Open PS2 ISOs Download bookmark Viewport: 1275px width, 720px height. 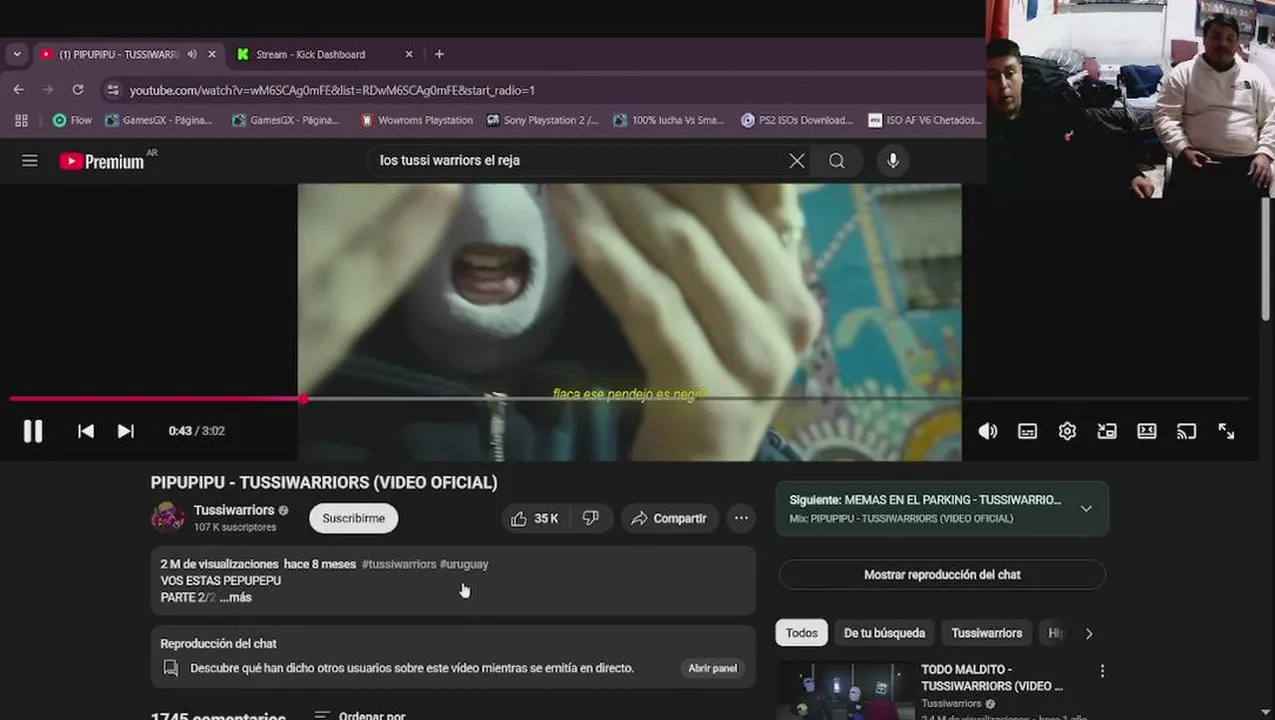(x=796, y=120)
